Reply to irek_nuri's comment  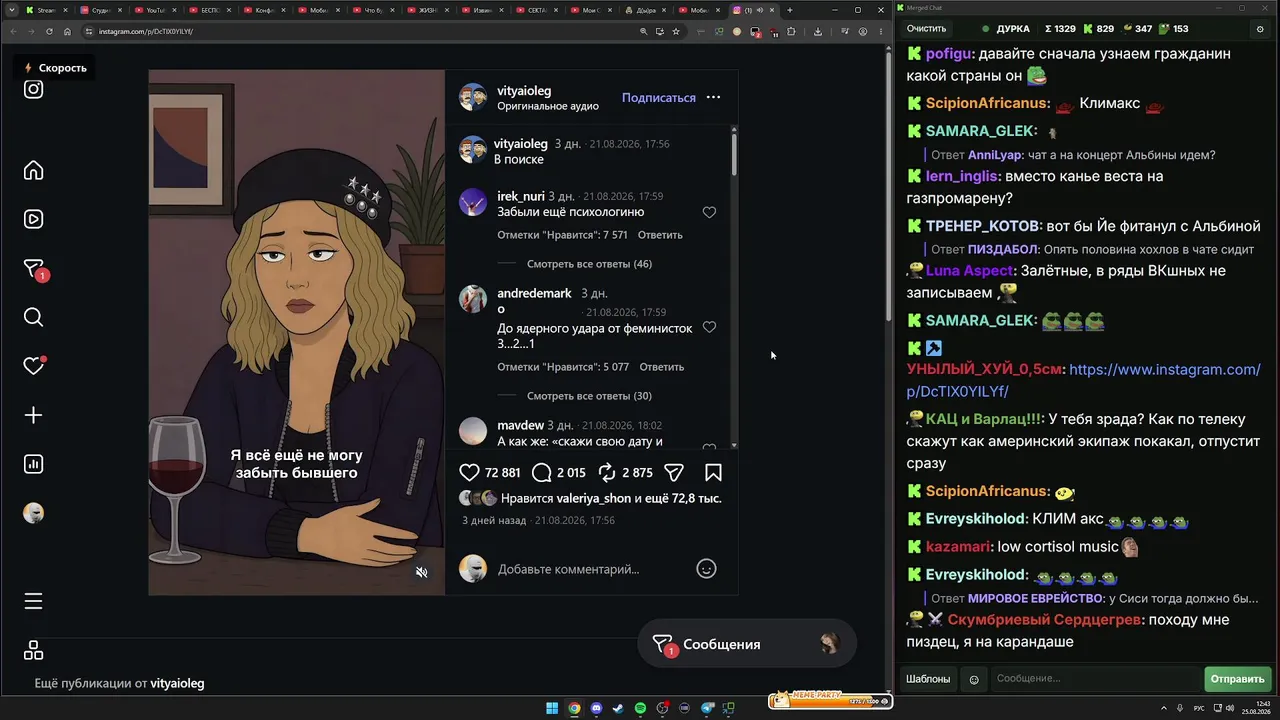660,235
